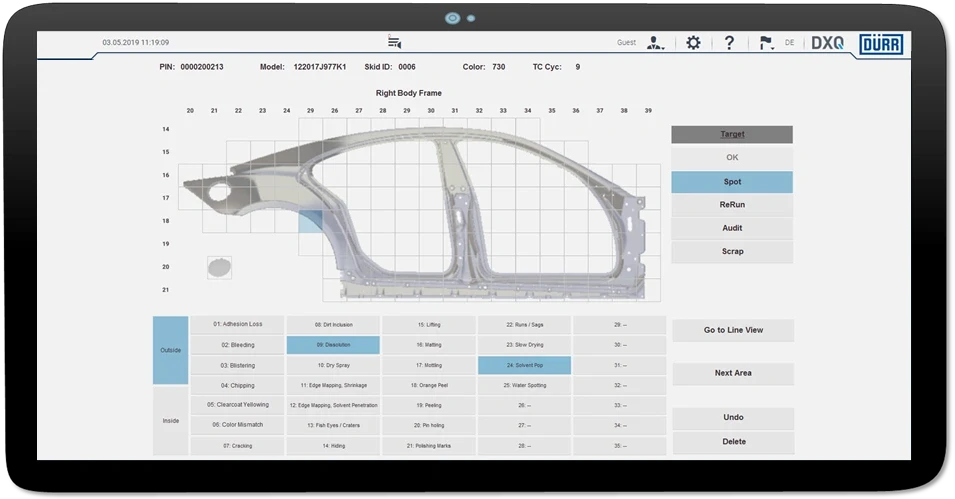955x499 pixels.
Task: Delete the selected defect
Action: [x=733, y=442]
